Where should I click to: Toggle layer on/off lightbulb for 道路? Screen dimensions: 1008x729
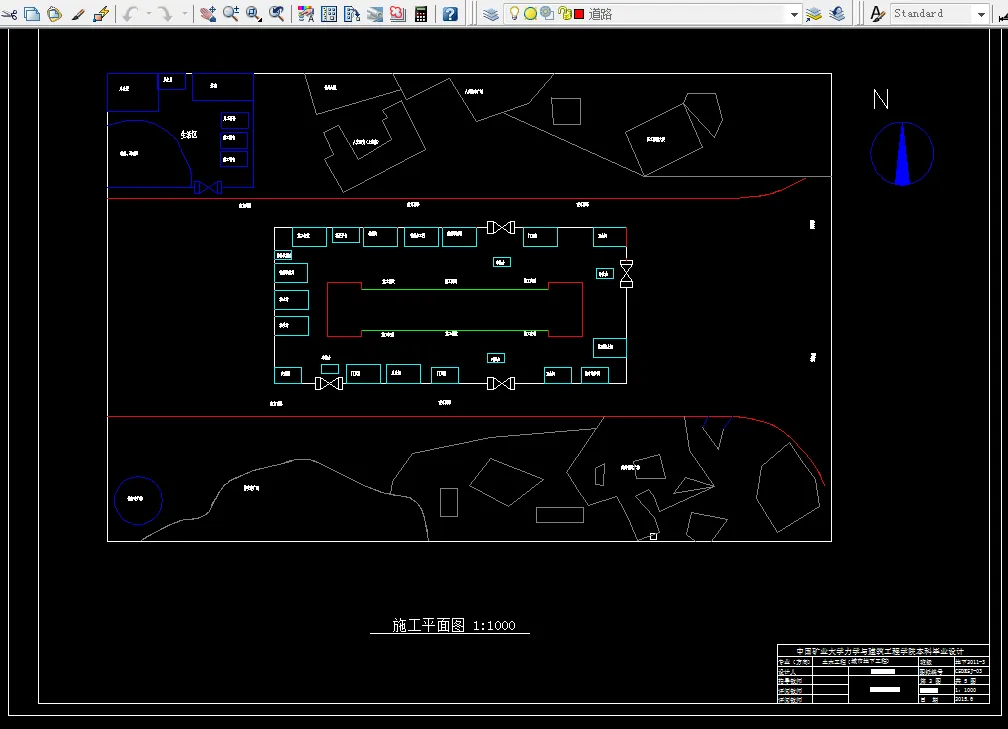point(514,14)
